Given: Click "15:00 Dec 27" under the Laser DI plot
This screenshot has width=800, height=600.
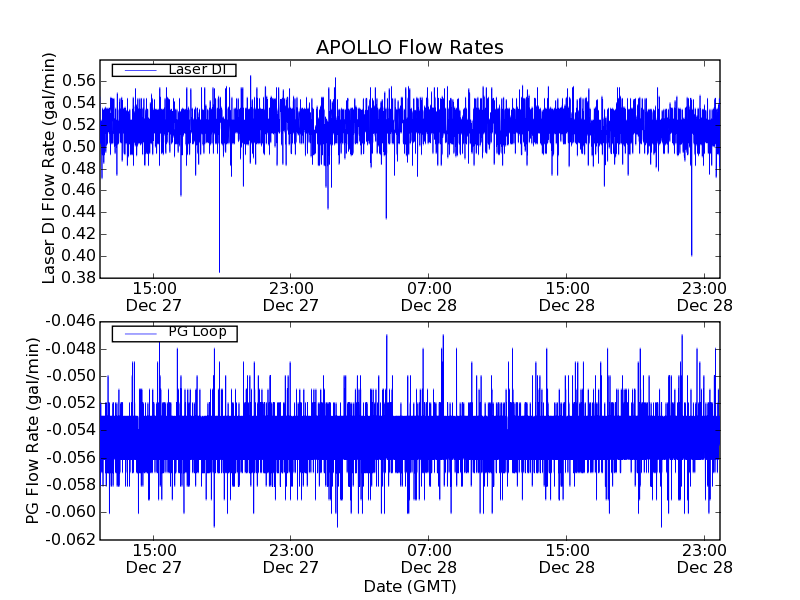Looking at the screenshot, I should coord(154,297).
